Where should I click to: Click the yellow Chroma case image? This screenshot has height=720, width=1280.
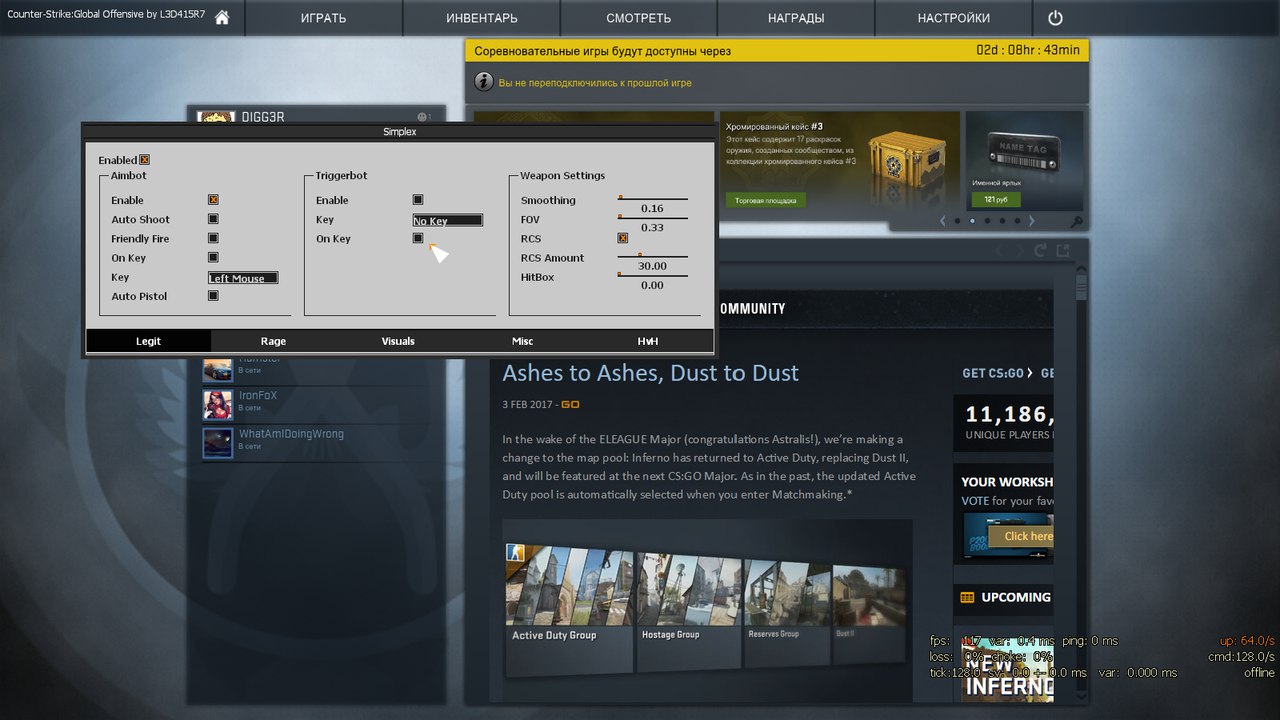tap(906, 160)
